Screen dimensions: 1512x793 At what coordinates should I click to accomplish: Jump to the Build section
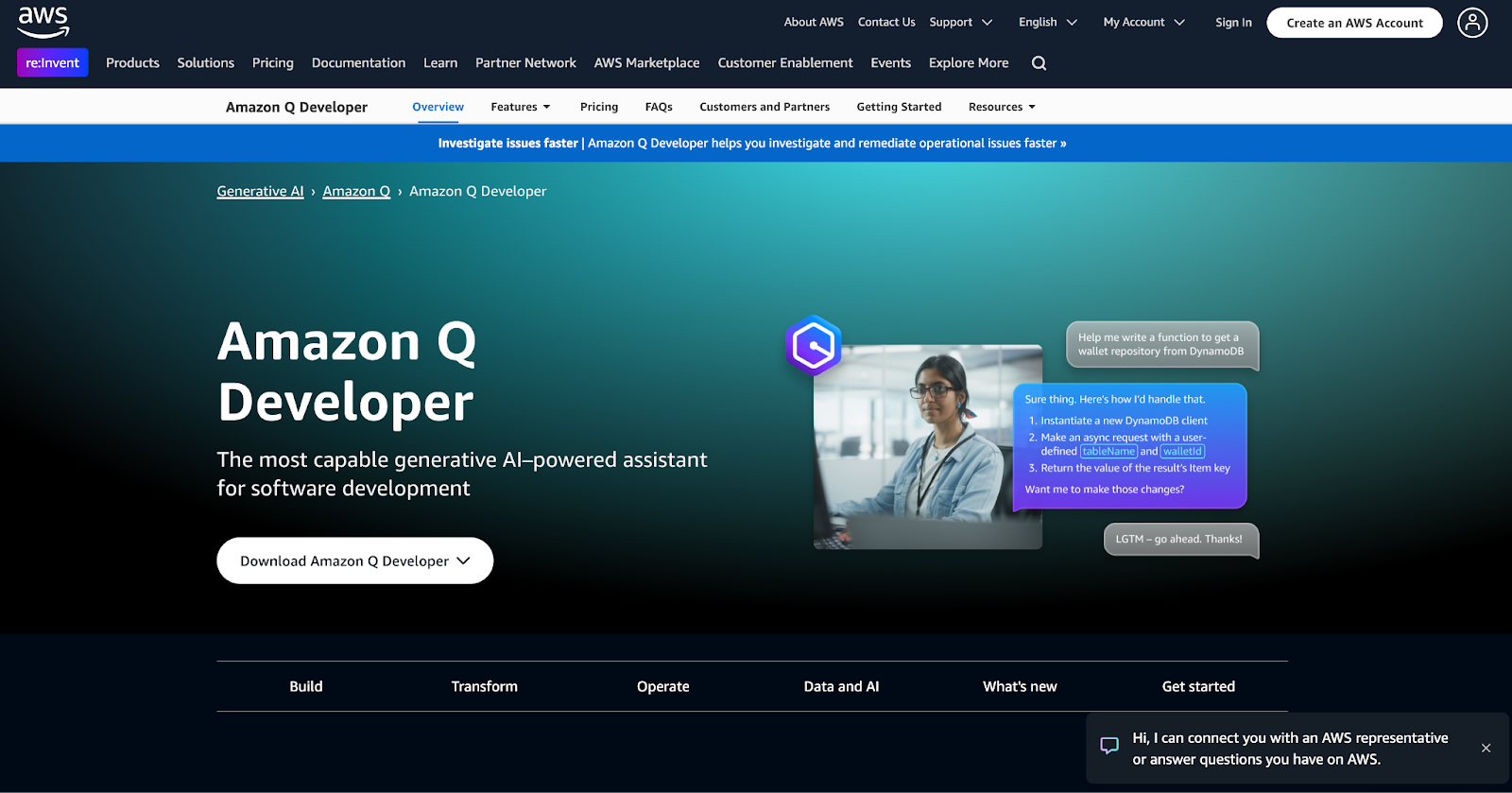(x=306, y=686)
